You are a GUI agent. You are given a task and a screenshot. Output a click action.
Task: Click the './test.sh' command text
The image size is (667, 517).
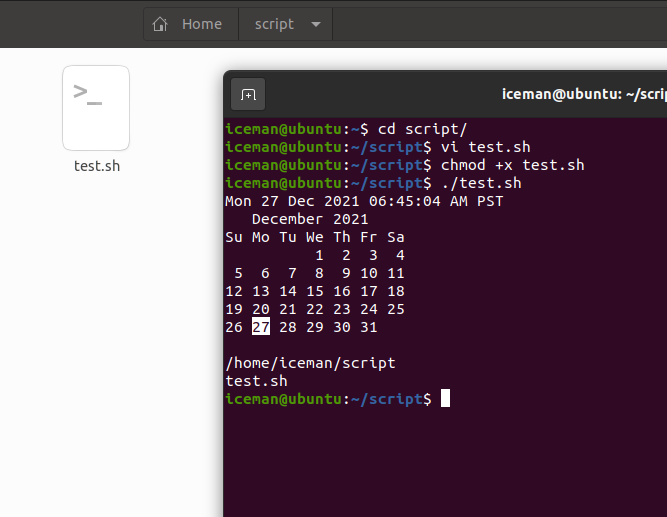coord(481,183)
